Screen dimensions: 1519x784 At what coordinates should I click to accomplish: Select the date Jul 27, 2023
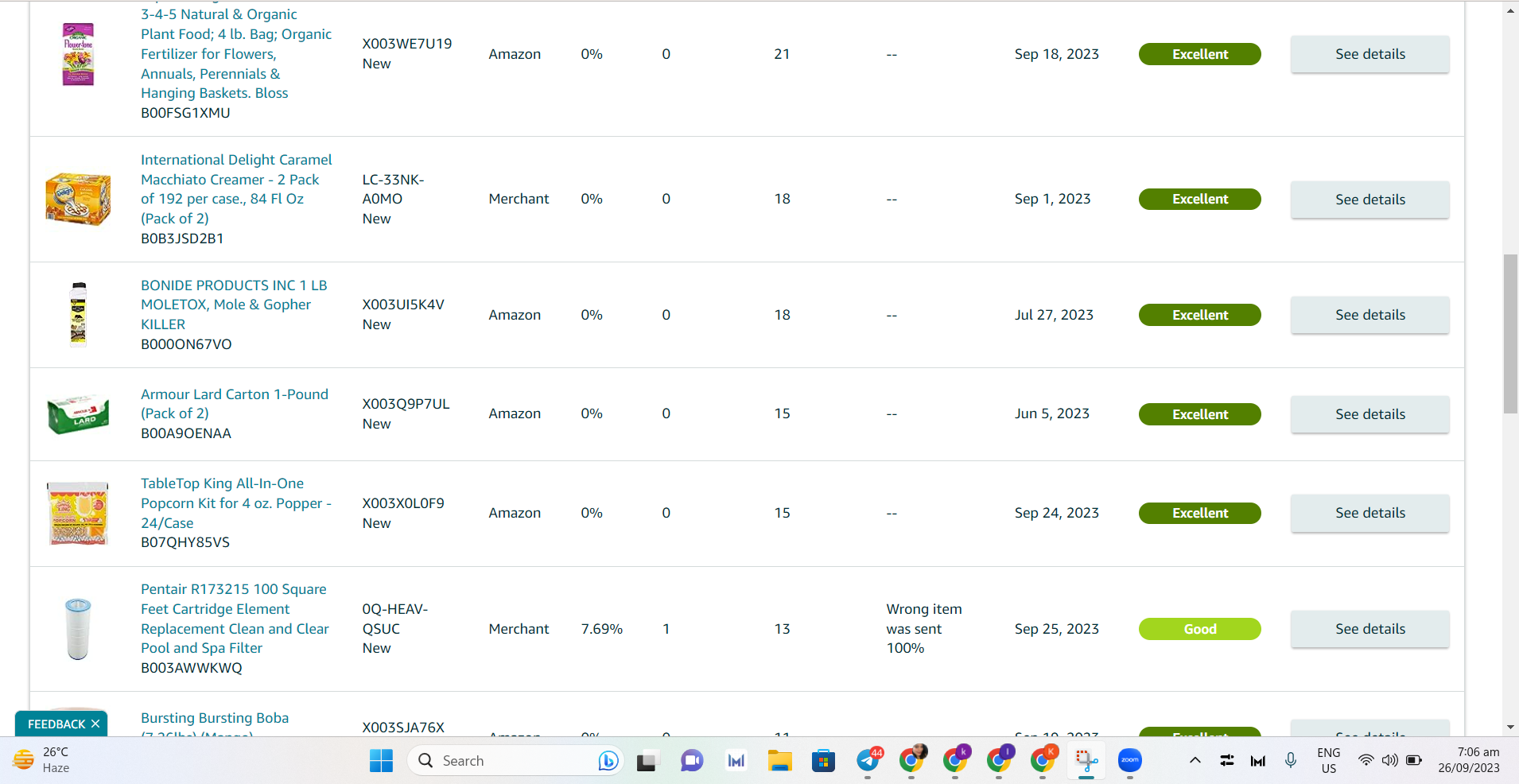point(1054,315)
